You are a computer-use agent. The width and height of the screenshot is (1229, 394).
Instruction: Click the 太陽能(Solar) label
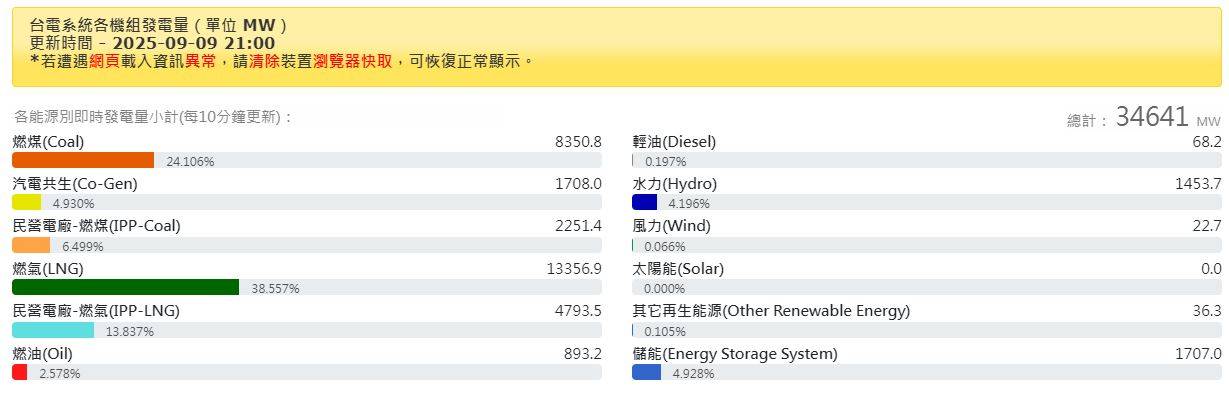pos(678,269)
